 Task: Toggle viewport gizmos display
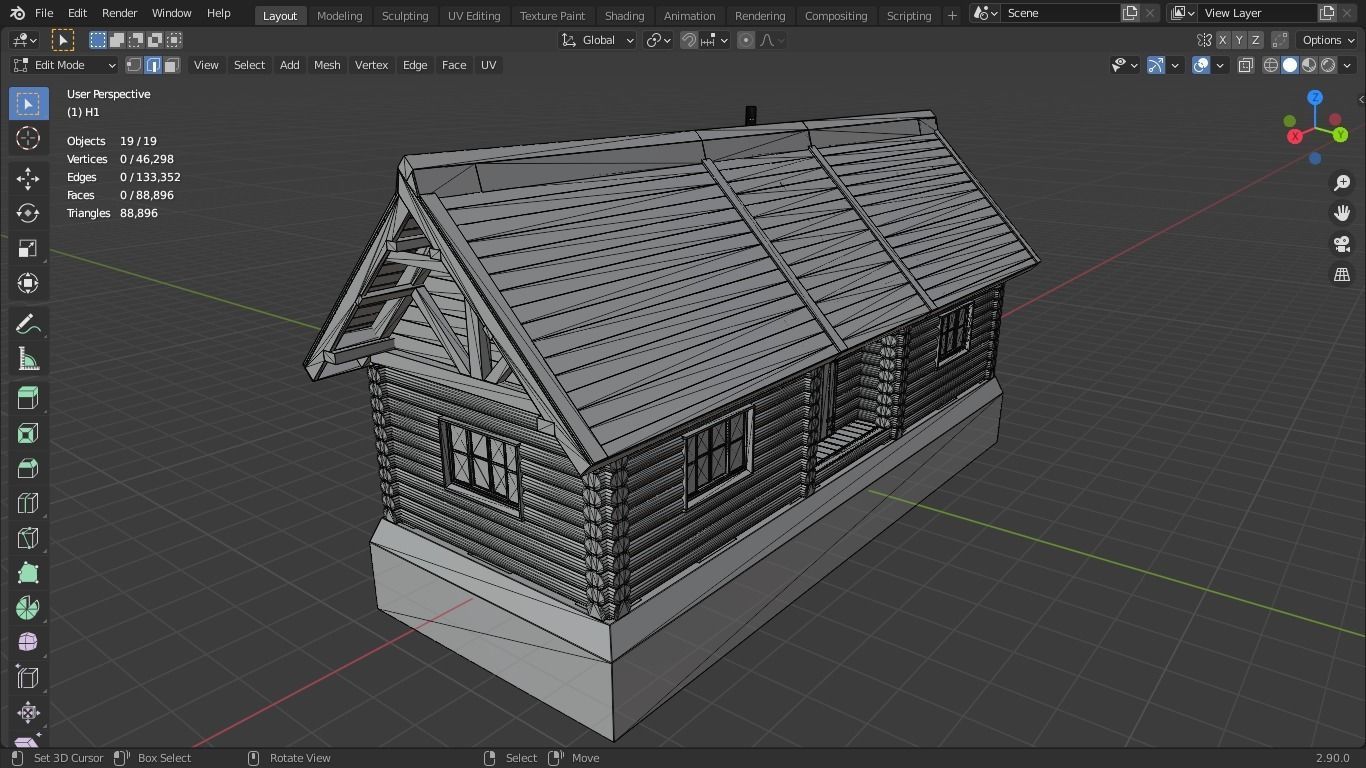1156,65
